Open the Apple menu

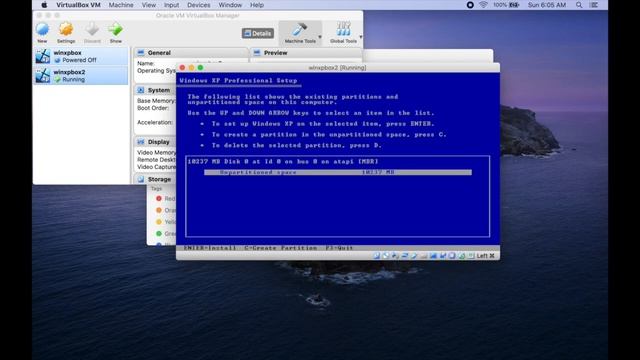click(44, 5)
